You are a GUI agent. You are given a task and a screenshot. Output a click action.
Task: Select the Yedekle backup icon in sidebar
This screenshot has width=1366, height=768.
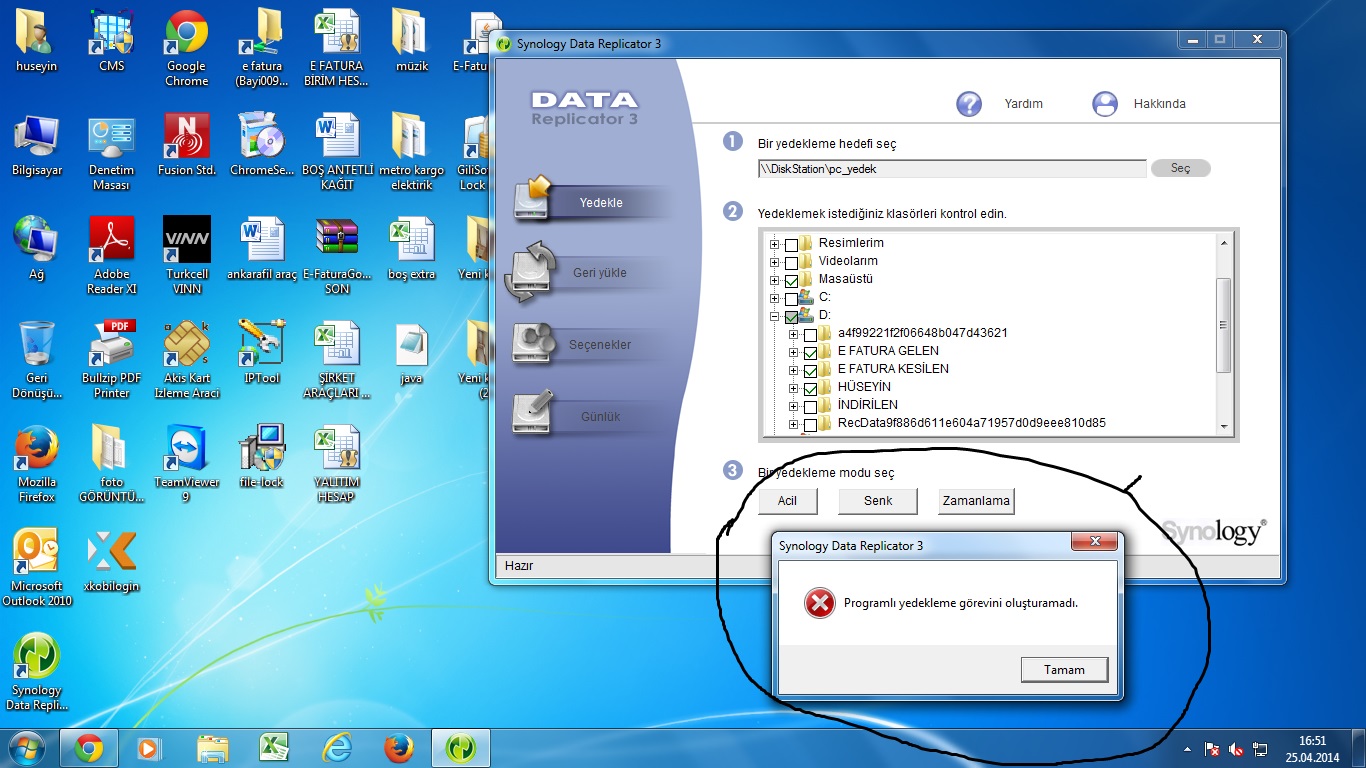click(534, 199)
